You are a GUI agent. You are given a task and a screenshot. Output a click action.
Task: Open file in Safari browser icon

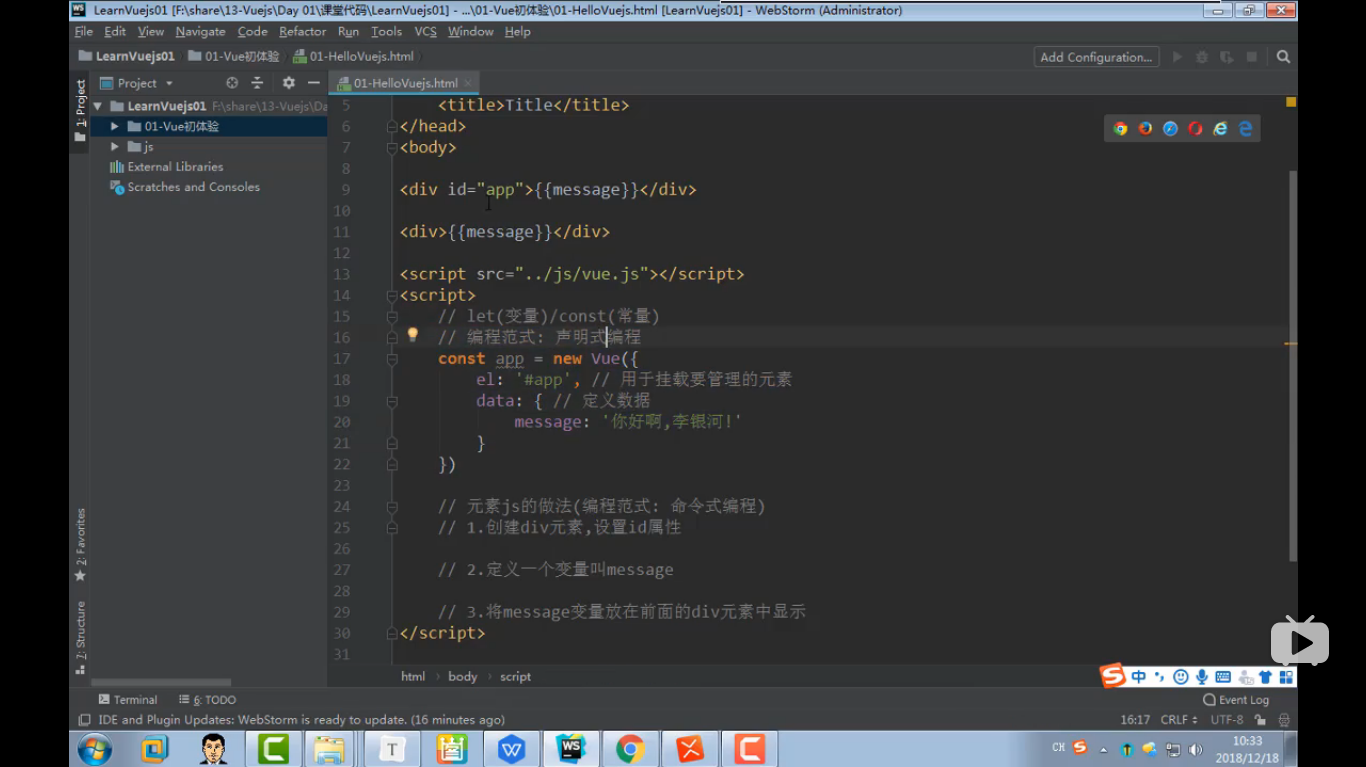(1170, 129)
